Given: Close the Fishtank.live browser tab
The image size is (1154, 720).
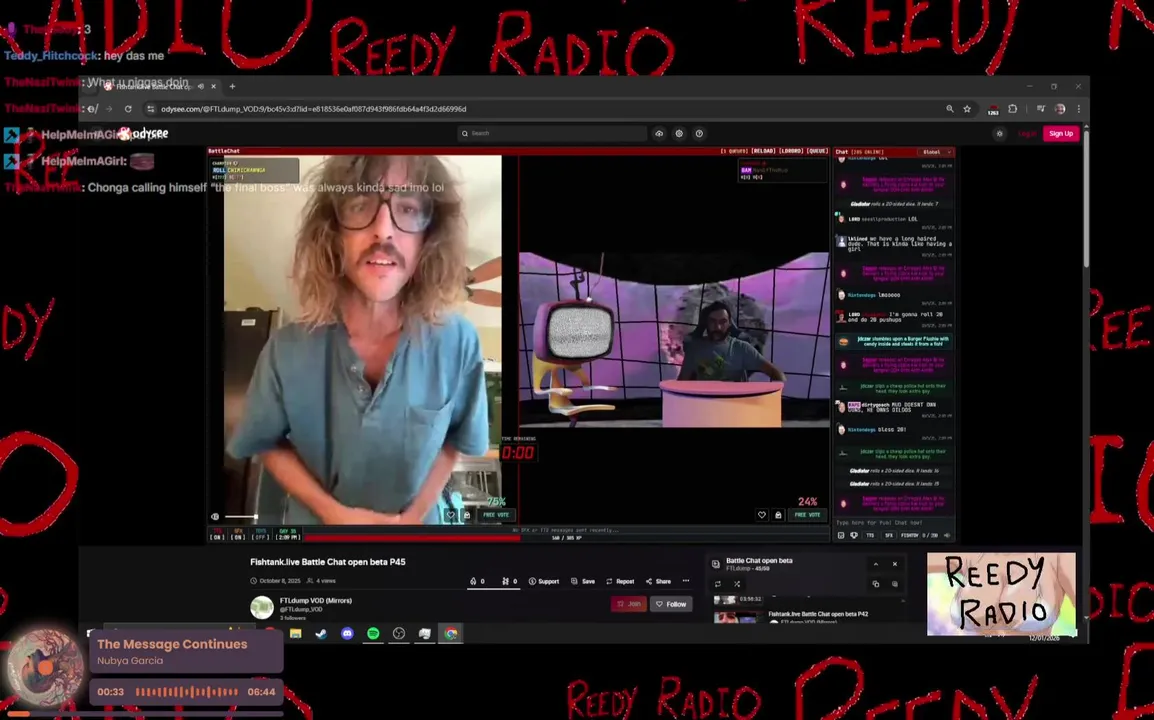Looking at the screenshot, I should [x=213, y=86].
